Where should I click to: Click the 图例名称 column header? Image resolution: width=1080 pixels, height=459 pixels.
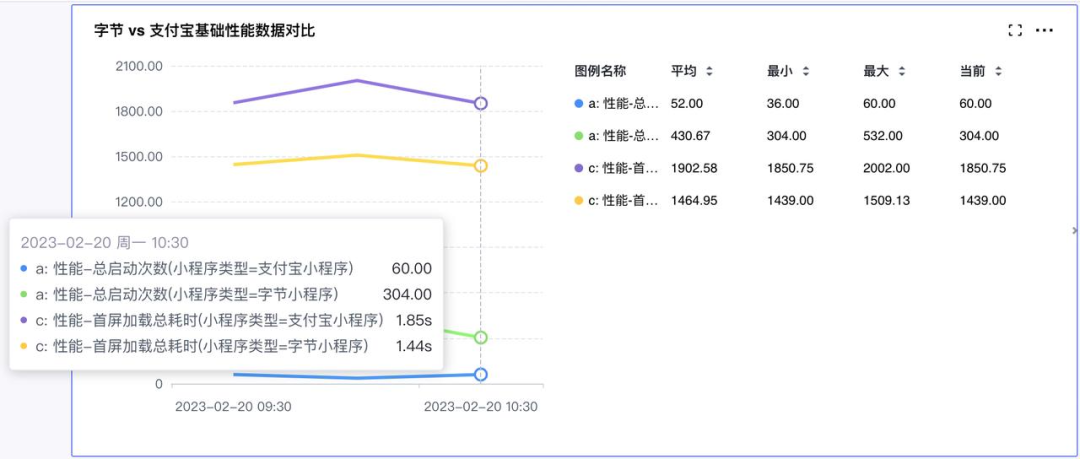point(600,71)
